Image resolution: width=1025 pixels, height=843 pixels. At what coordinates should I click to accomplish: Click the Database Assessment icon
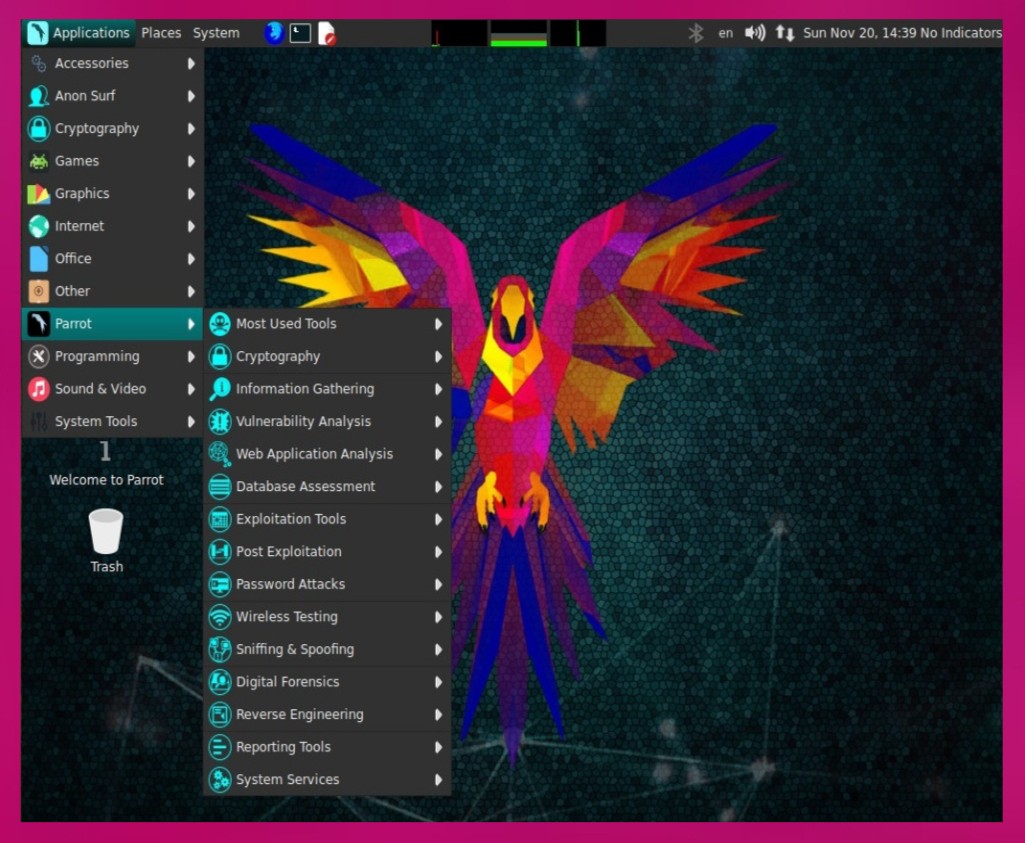220,487
